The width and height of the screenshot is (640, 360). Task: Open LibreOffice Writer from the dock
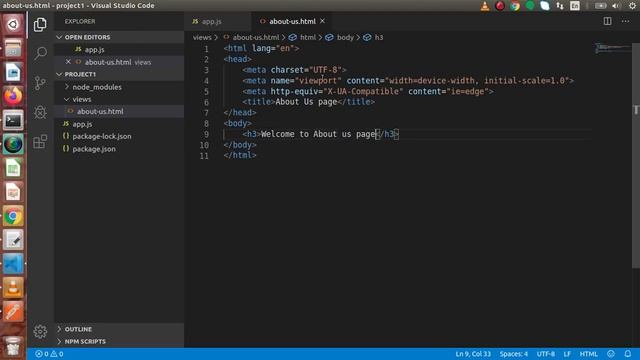(x=13, y=72)
